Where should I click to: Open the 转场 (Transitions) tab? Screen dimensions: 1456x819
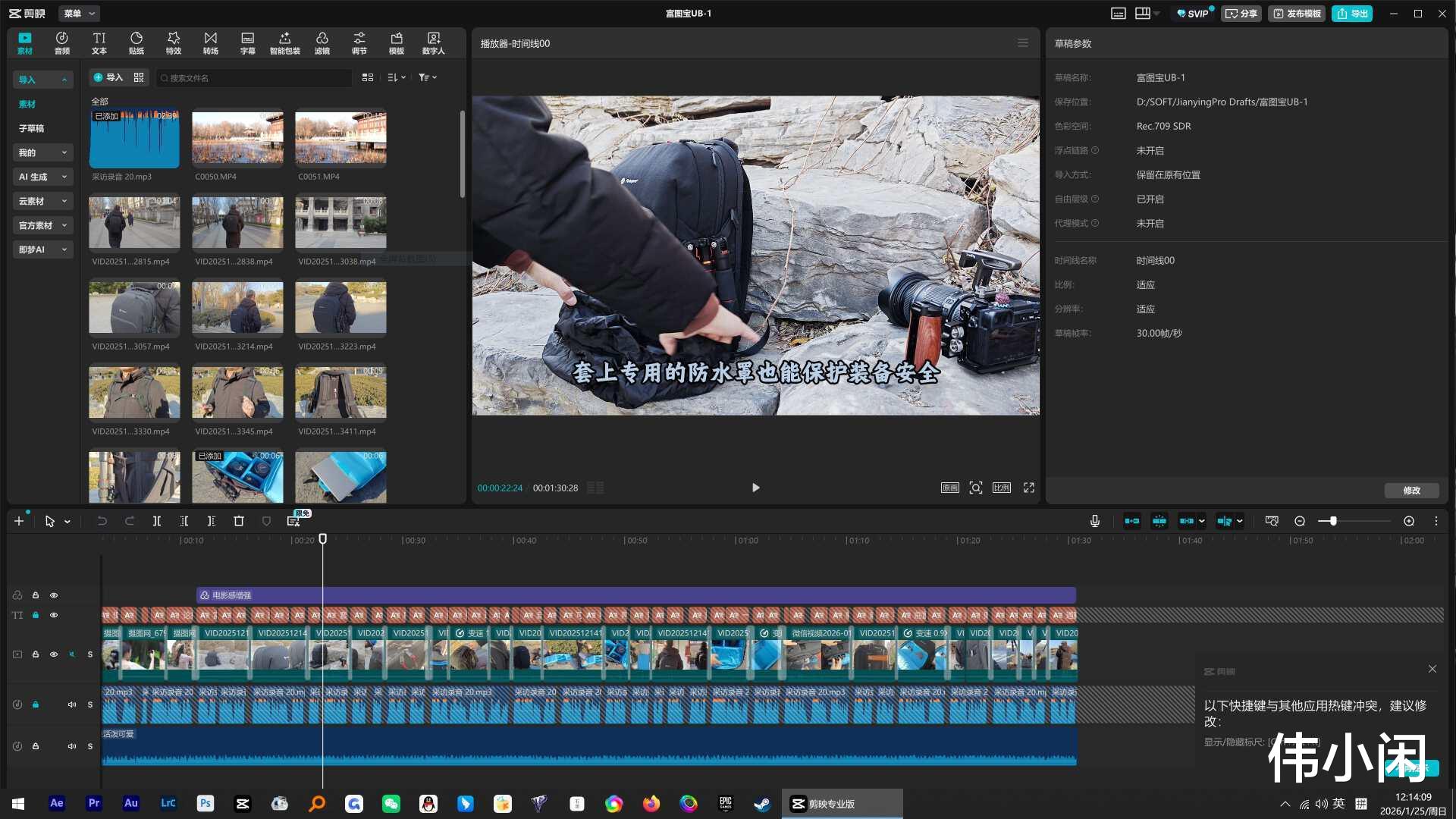point(210,42)
